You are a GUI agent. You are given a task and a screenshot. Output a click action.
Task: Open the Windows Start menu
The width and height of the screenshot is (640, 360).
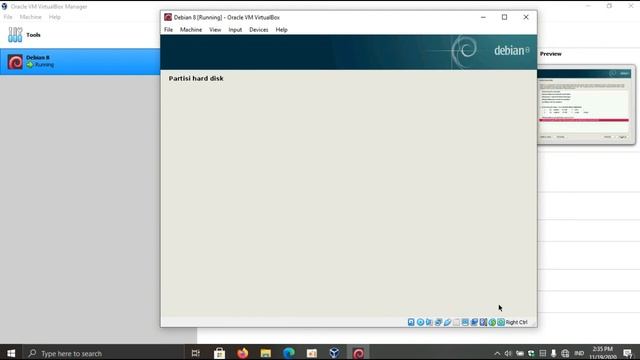click(x=11, y=353)
